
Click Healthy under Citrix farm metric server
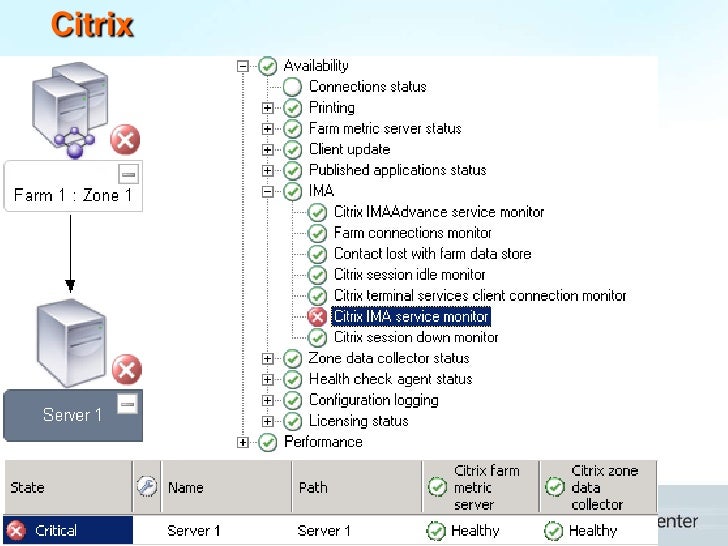[x=475, y=531]
